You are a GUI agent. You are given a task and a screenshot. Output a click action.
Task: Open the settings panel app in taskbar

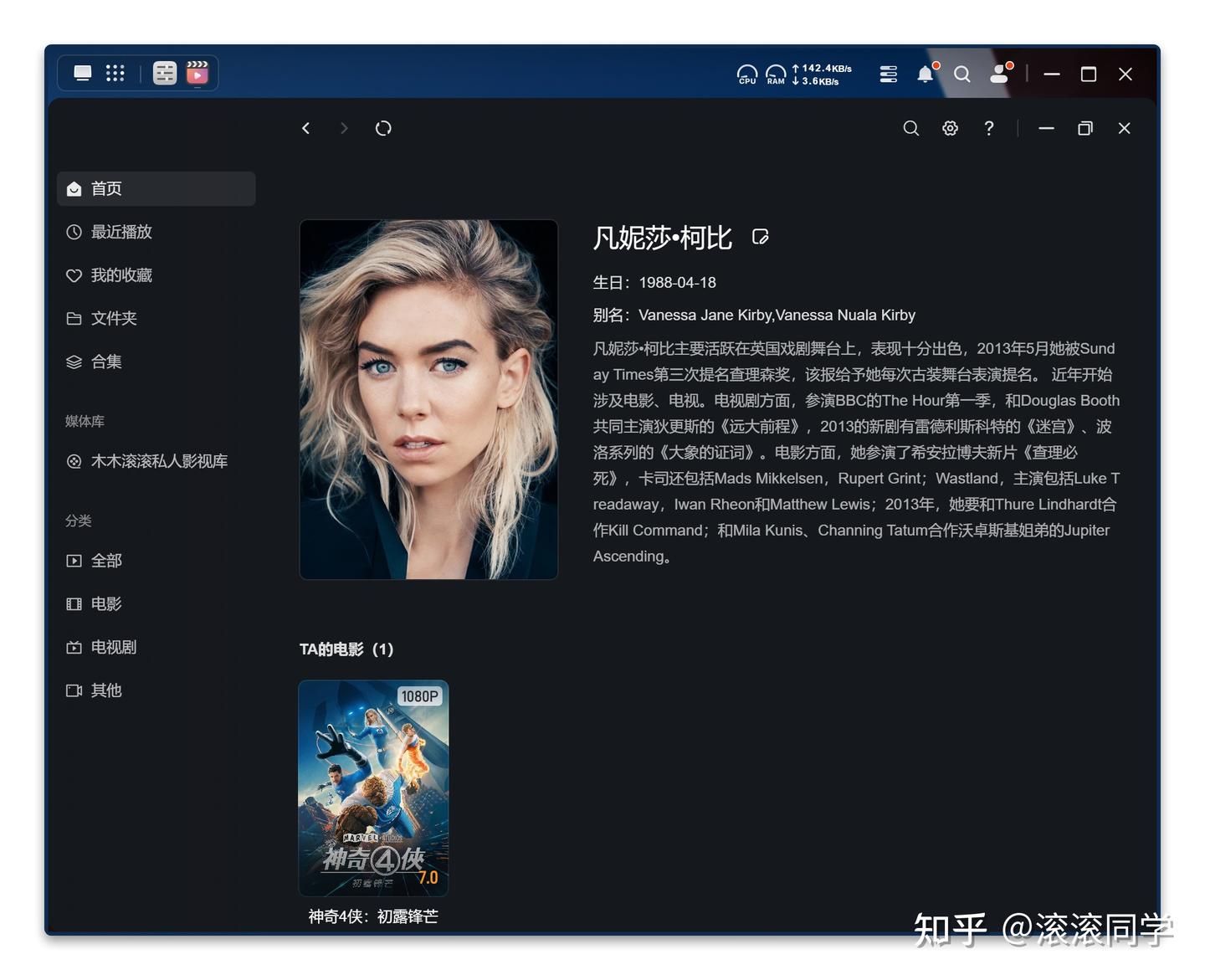click(165, 74)
